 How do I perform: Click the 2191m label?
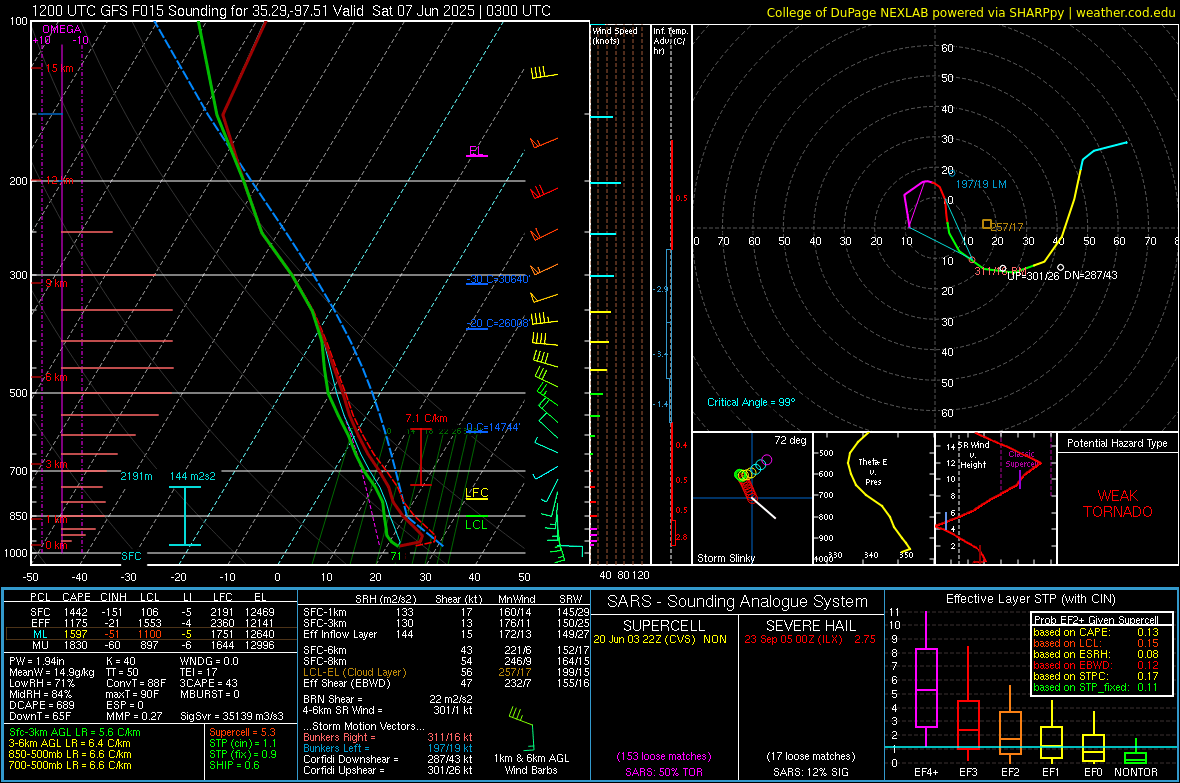[136, 476]
